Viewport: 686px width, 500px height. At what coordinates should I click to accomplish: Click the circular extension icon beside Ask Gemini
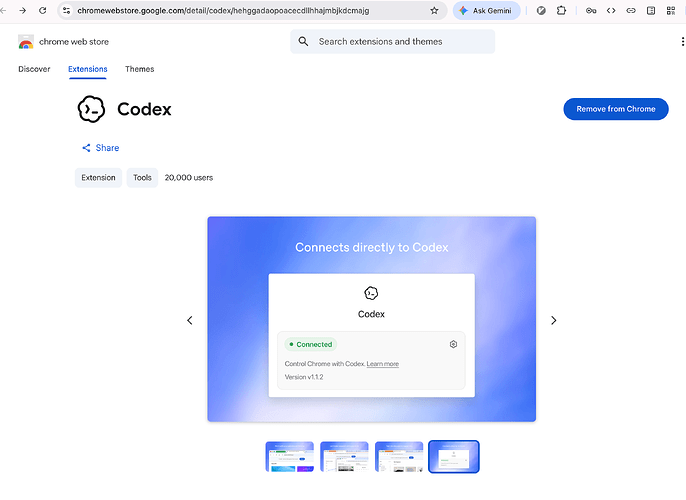[x=541, y=10]
